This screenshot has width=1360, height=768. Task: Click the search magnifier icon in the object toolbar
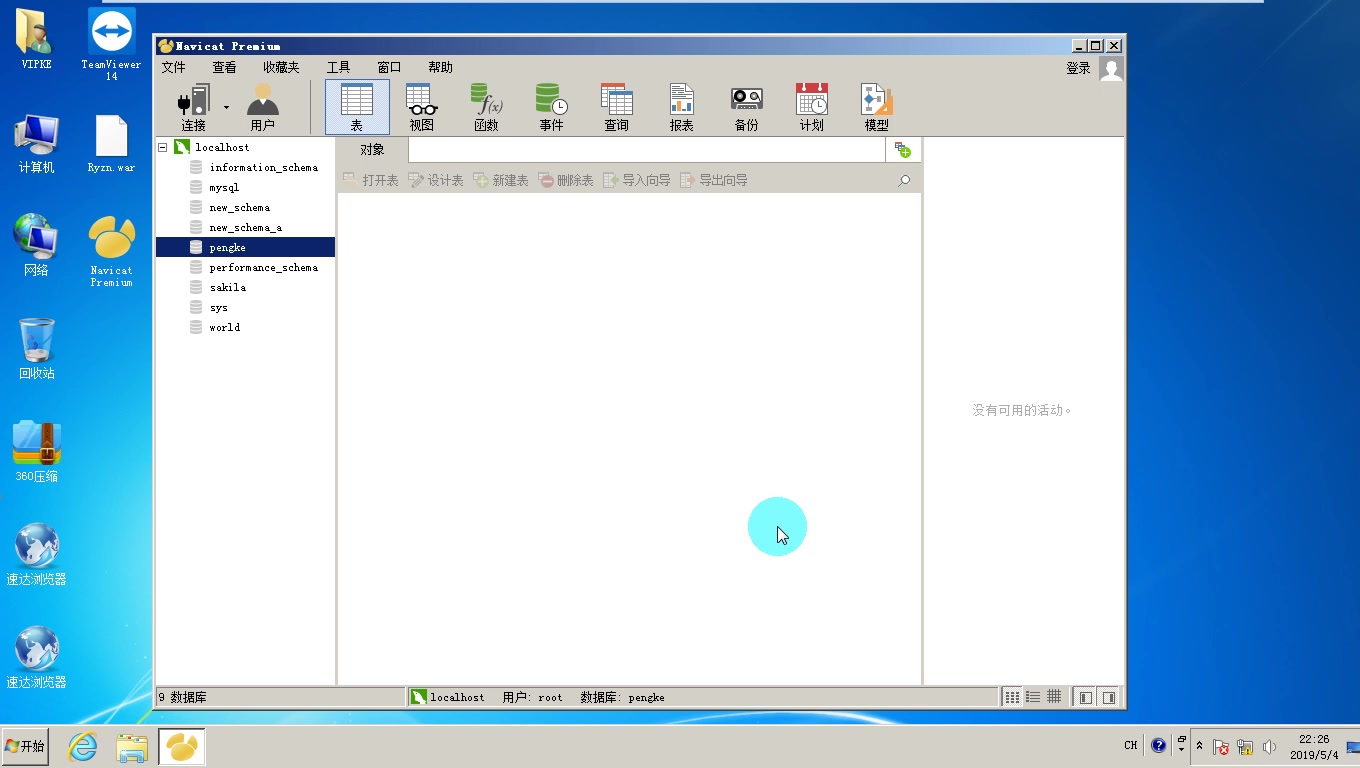tap(904, 181)
